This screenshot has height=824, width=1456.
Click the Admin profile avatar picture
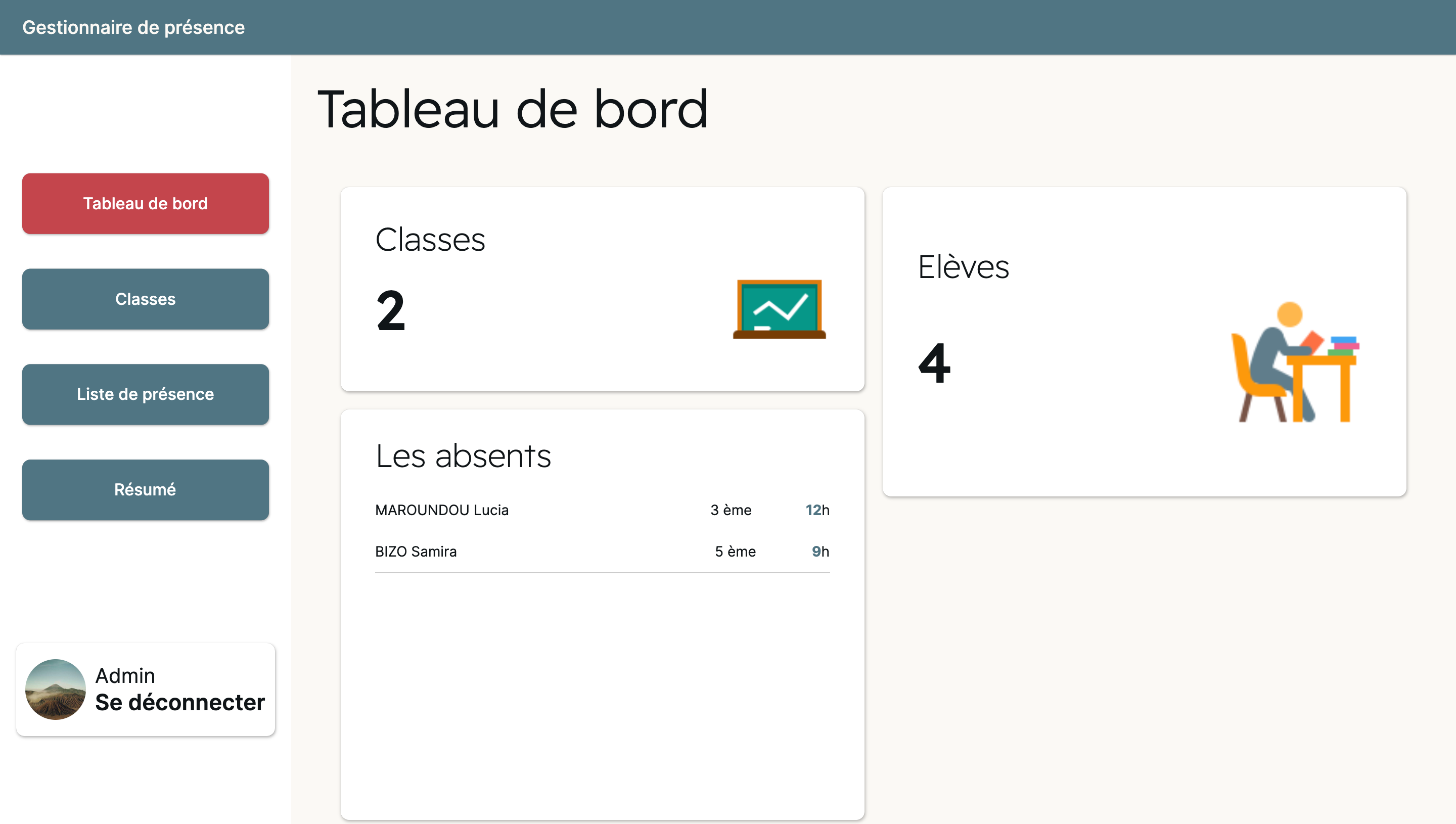(x=55, y=690)
